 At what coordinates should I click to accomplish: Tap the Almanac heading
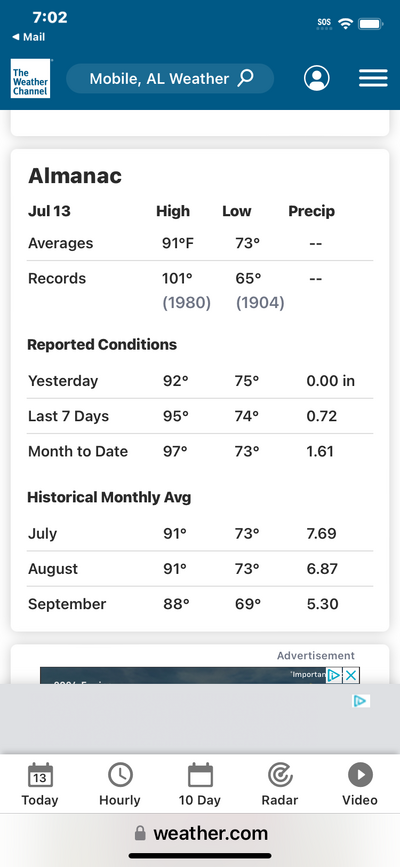coord(75,176)
